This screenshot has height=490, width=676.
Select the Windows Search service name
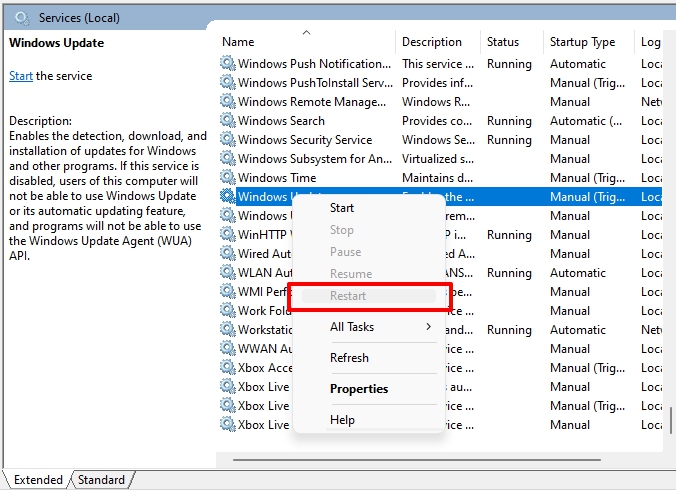point(281,121)
